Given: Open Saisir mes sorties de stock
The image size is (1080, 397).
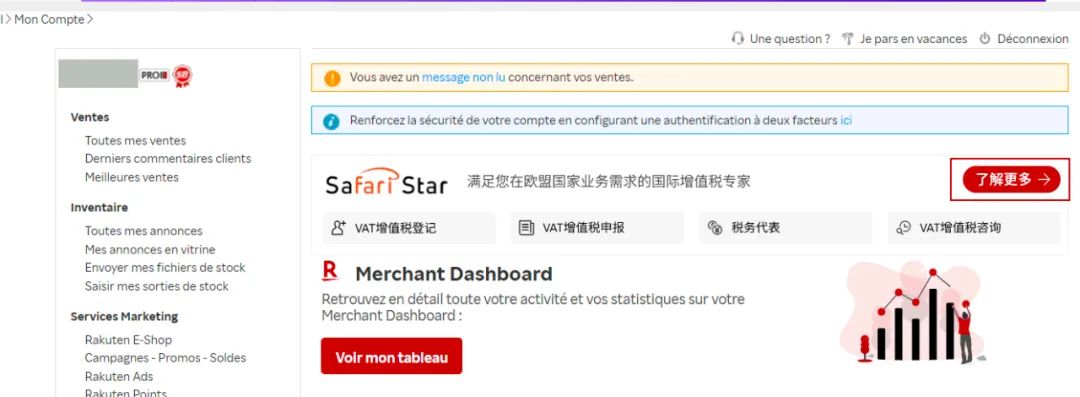Looking at the screenshot, I should click(156, 286).
